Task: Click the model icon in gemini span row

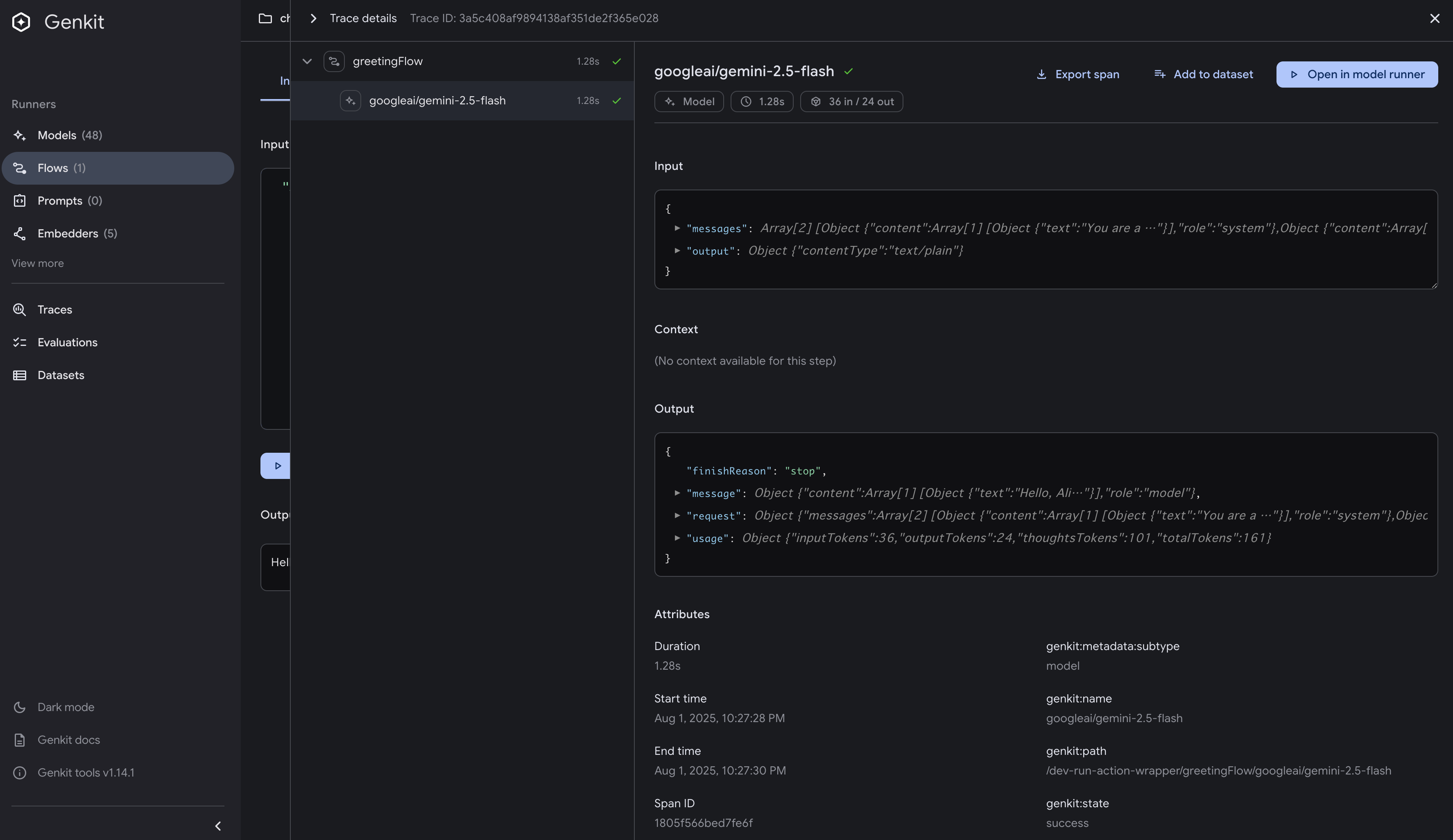Action: pyautogui.click(x=350, y=101)
